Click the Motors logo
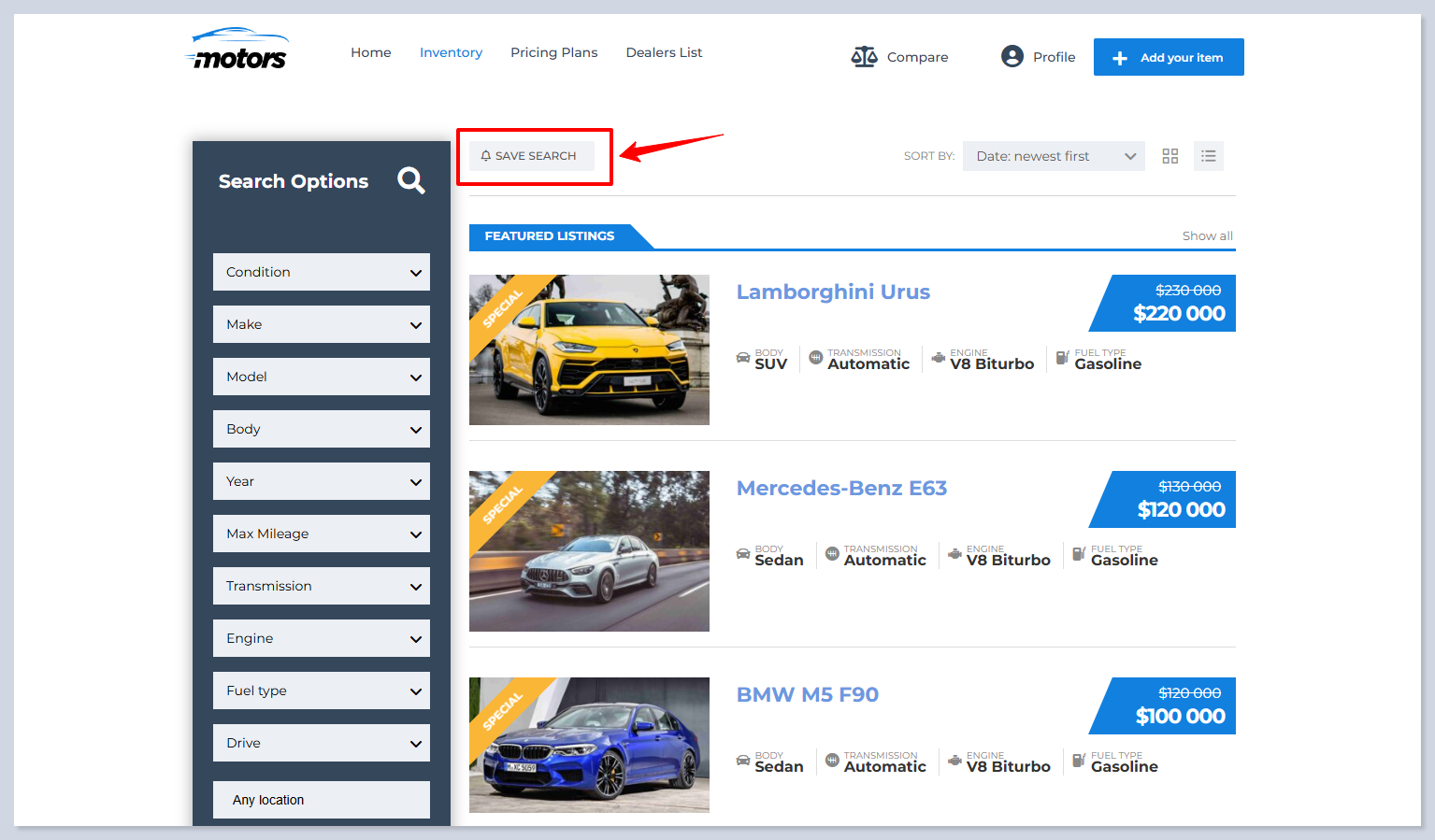1435x840 pixels. tap(239, 50)
